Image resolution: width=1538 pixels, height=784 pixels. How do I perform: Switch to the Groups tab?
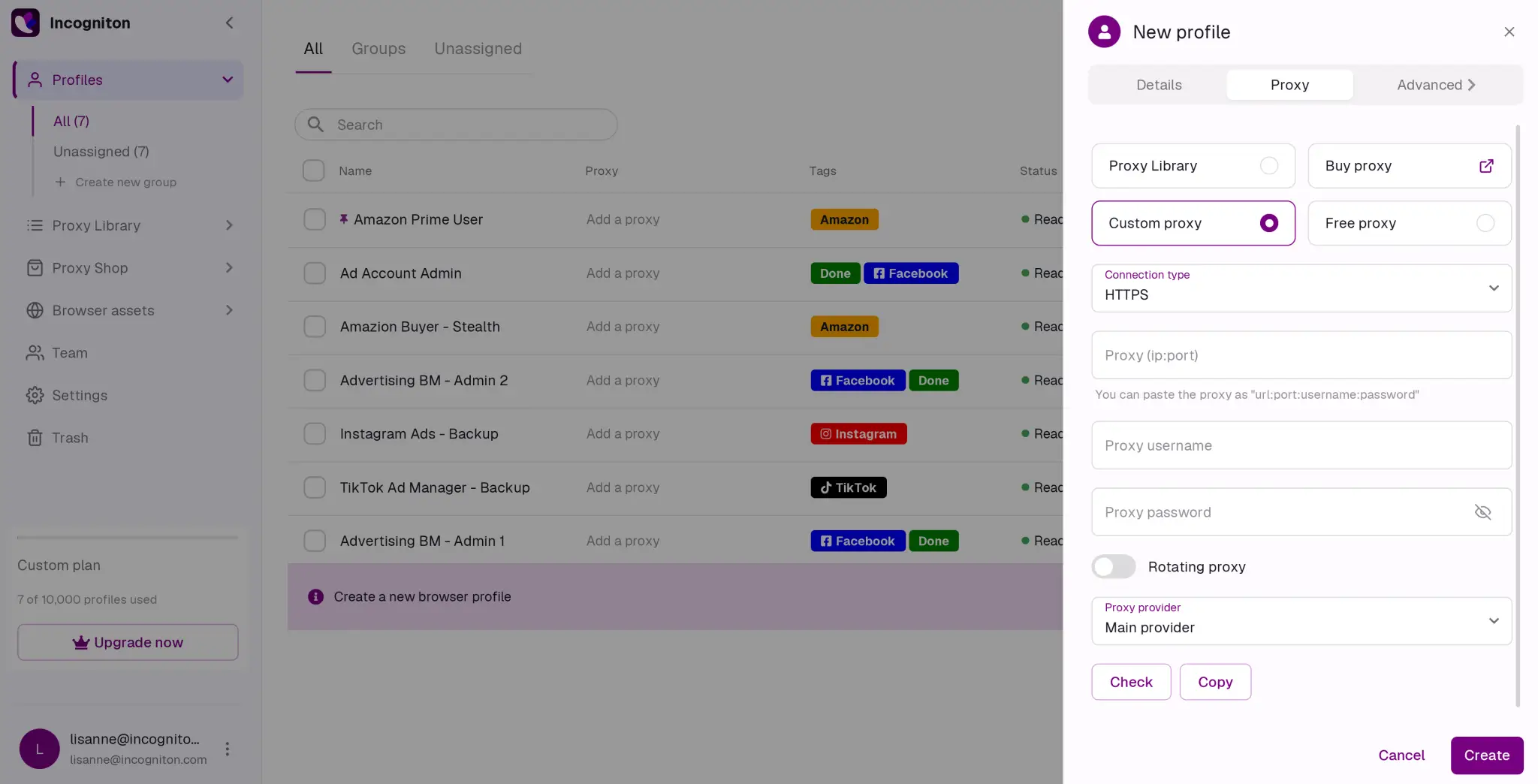[378, 49]
